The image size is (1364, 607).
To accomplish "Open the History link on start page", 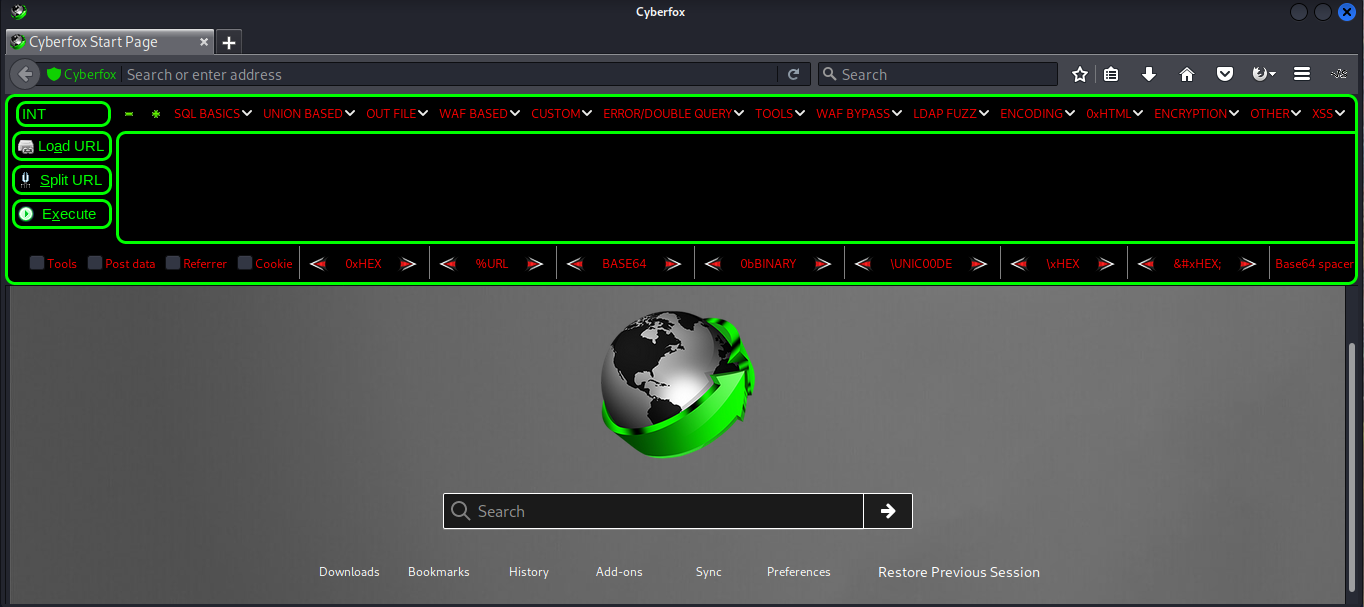I will [x=529, y=572].
